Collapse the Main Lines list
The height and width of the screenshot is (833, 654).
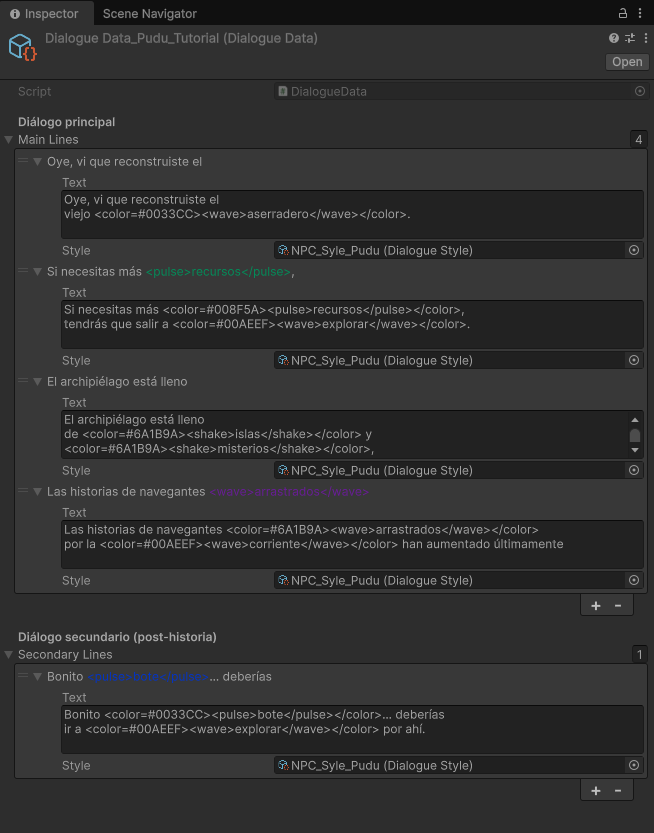[x=9, y=140]
